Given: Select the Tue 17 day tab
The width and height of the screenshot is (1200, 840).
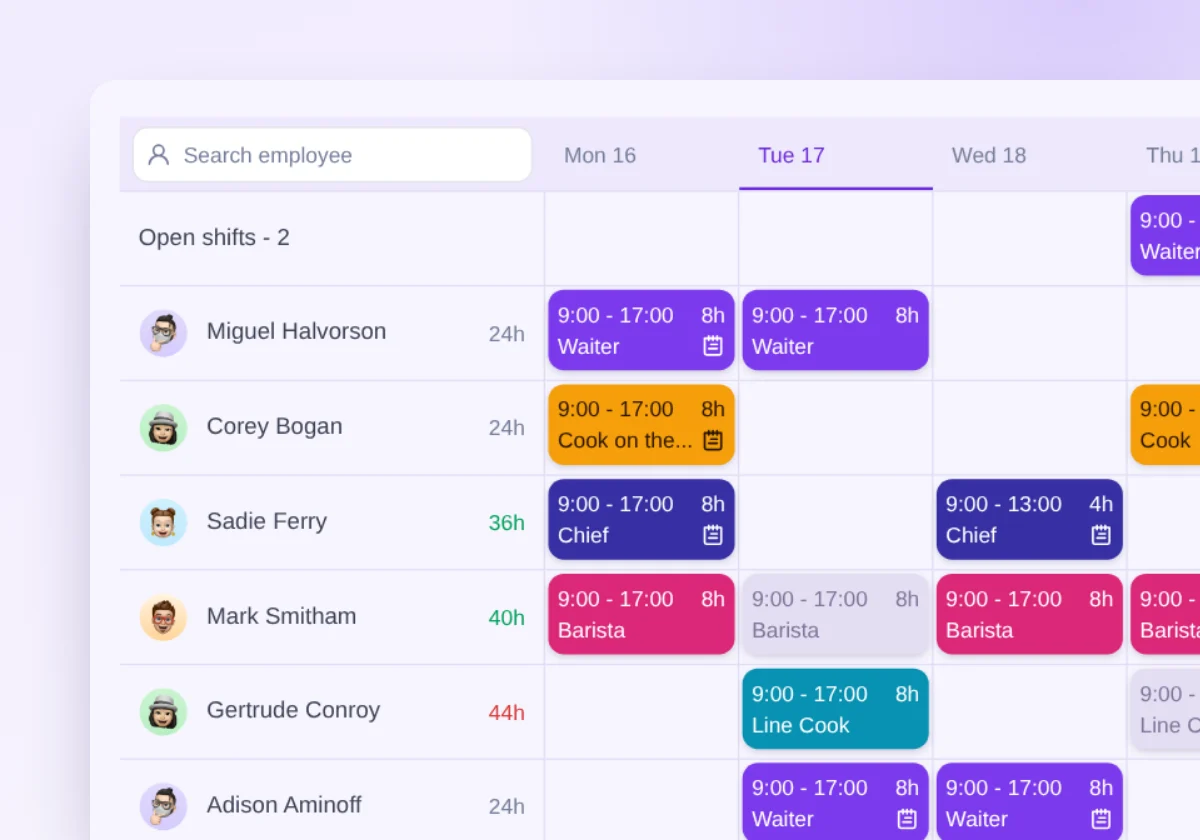Looking at the screenshot, I should [x=791, y=155].
